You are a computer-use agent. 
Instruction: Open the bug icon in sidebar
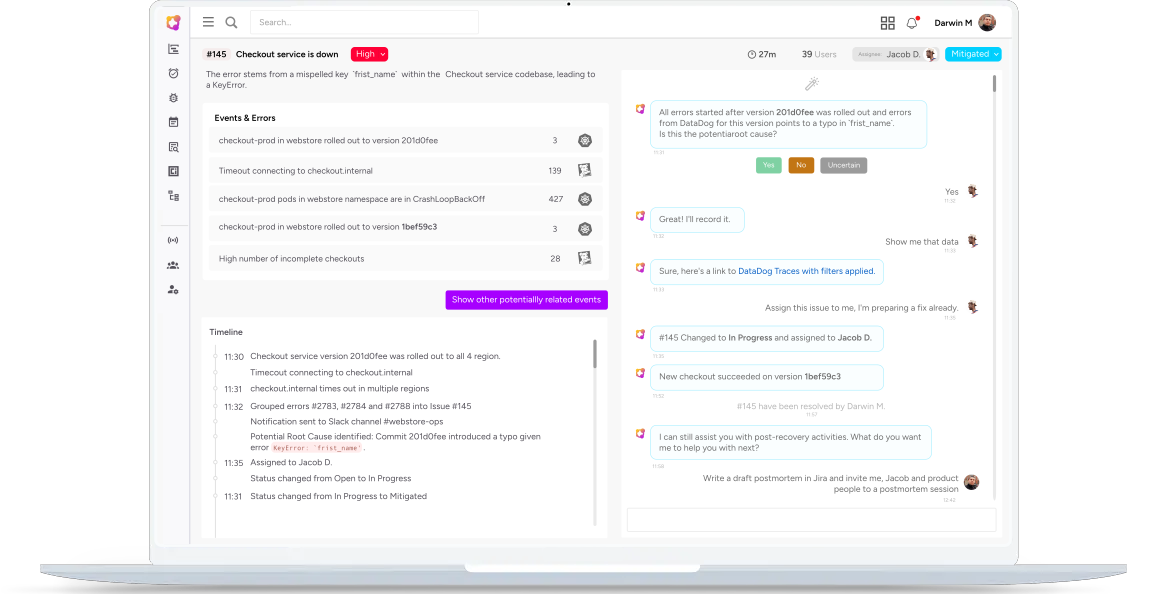pos(173,98)
